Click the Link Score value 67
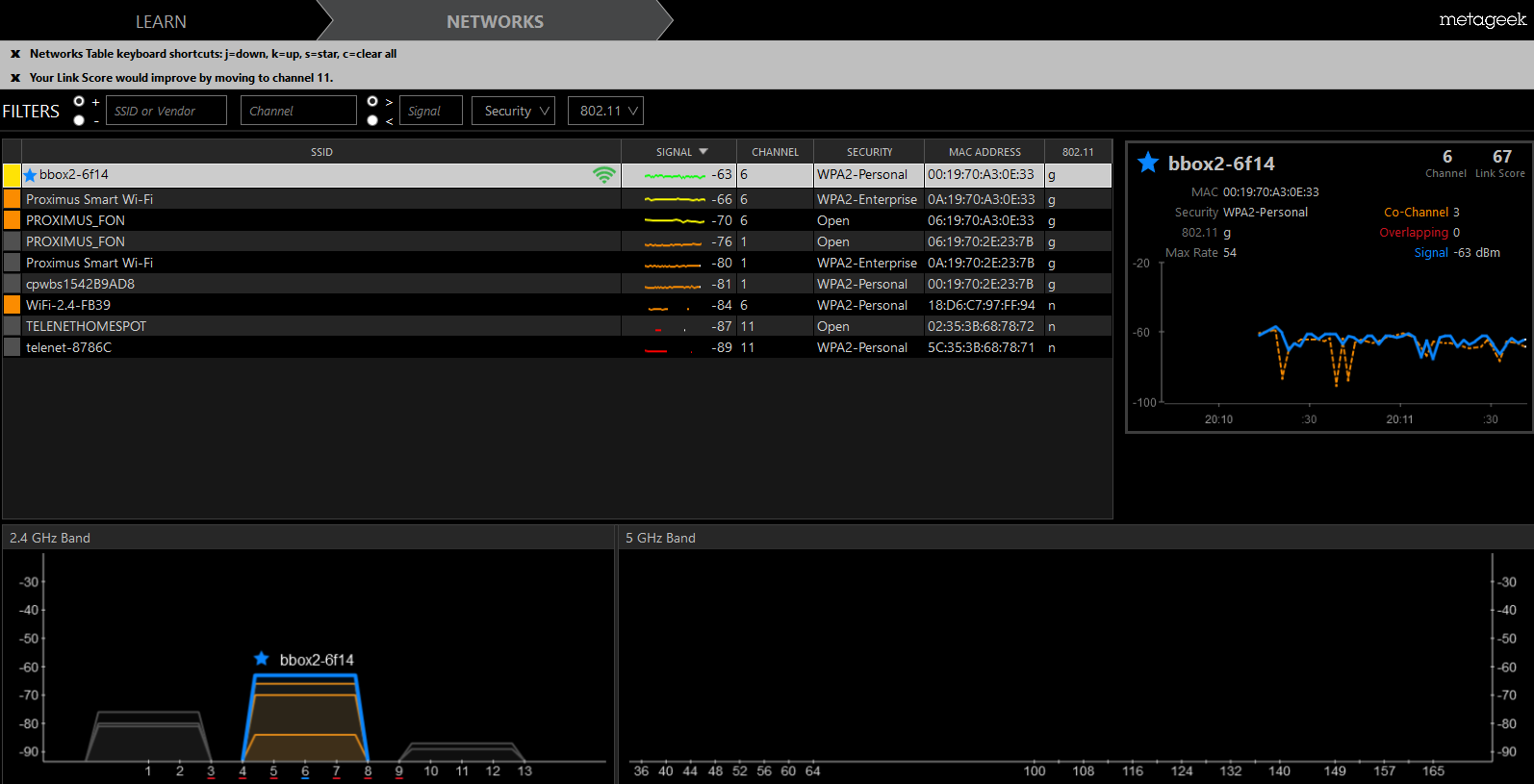The width and height of the screenshot is (1534, 784). pos(1502,157)
